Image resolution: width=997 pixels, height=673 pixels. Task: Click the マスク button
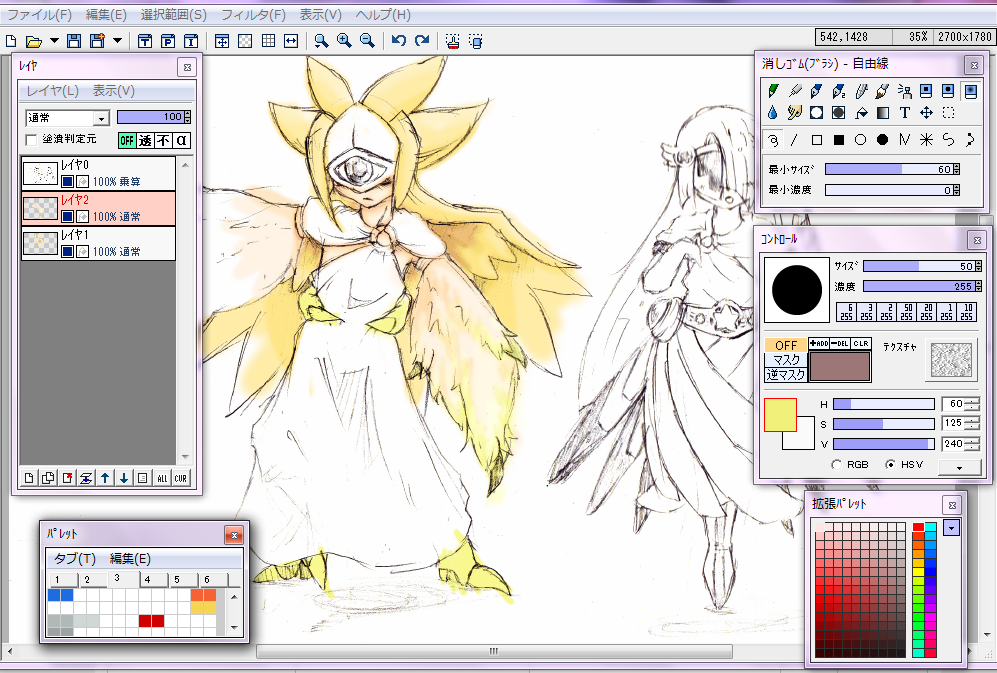coord(786,360)
